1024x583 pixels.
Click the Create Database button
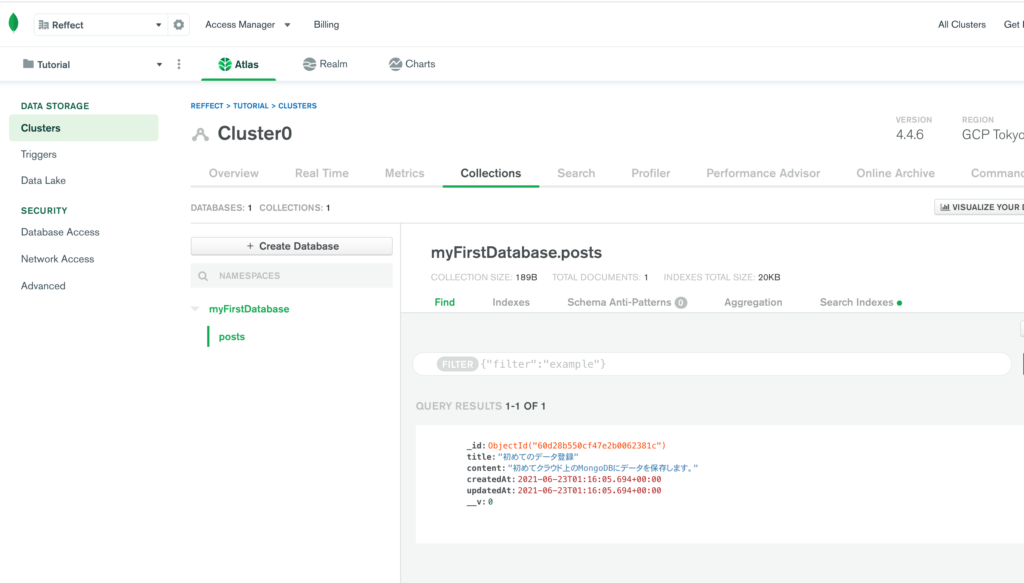click(x=292, y=246)
